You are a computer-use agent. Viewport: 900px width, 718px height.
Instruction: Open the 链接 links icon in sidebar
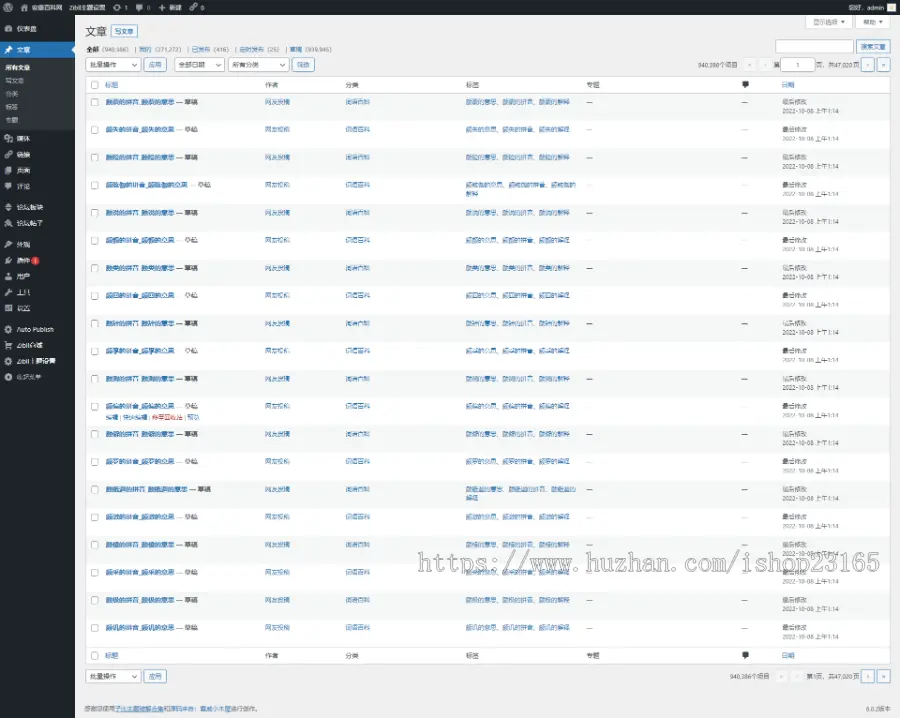coord(9,154)
